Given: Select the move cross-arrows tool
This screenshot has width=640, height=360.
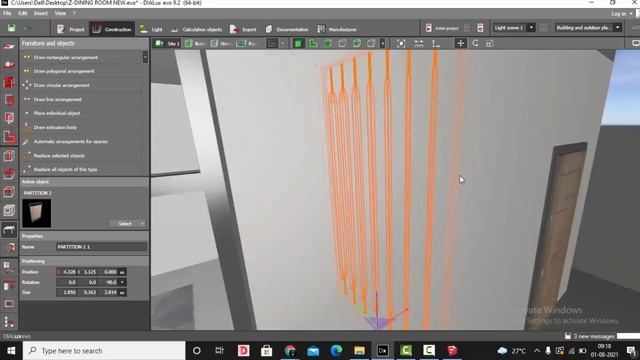Looking at the screenshot, I should pyautogui.click(x=460, y=43).
